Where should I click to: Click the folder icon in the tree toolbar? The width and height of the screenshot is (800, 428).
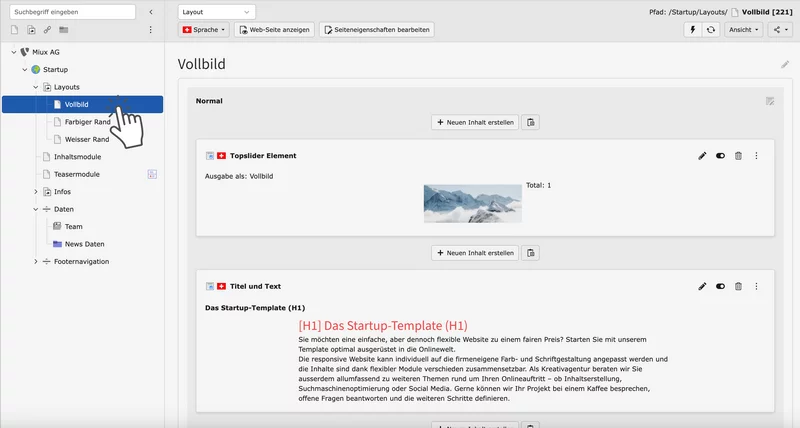click(64, 30)
